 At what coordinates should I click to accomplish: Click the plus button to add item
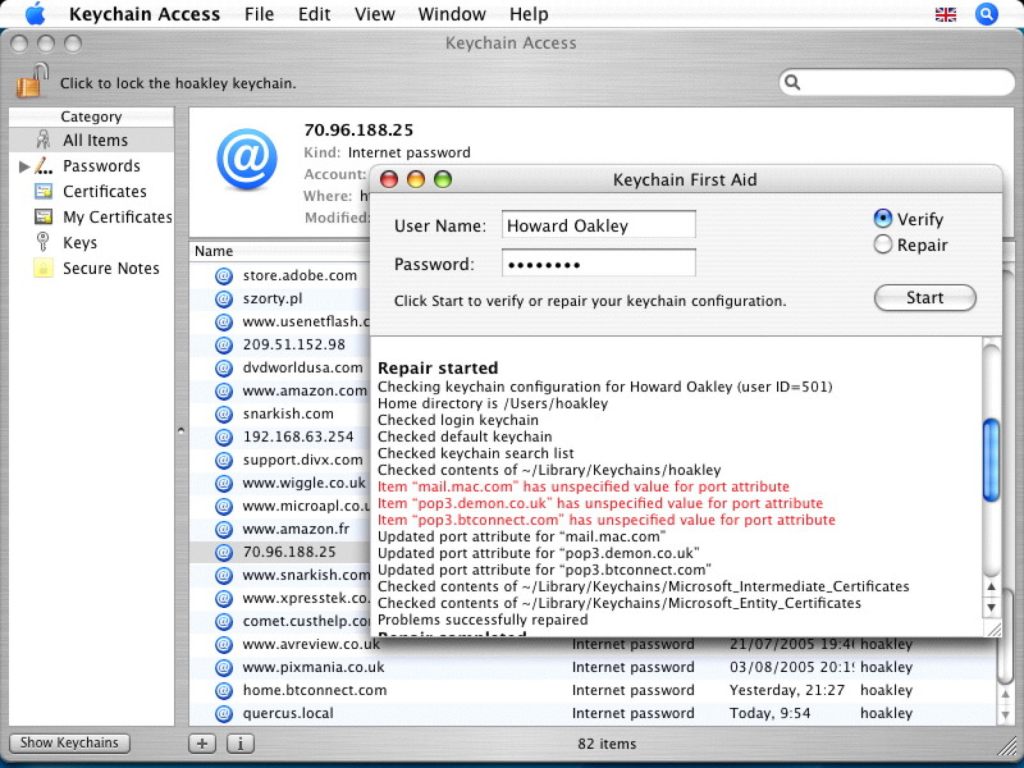(202, 743)
